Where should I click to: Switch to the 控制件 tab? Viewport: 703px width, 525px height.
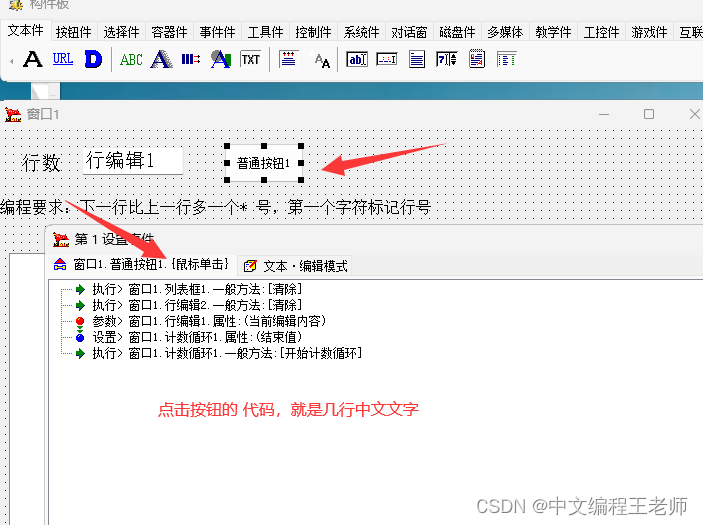tap(313, 32)
